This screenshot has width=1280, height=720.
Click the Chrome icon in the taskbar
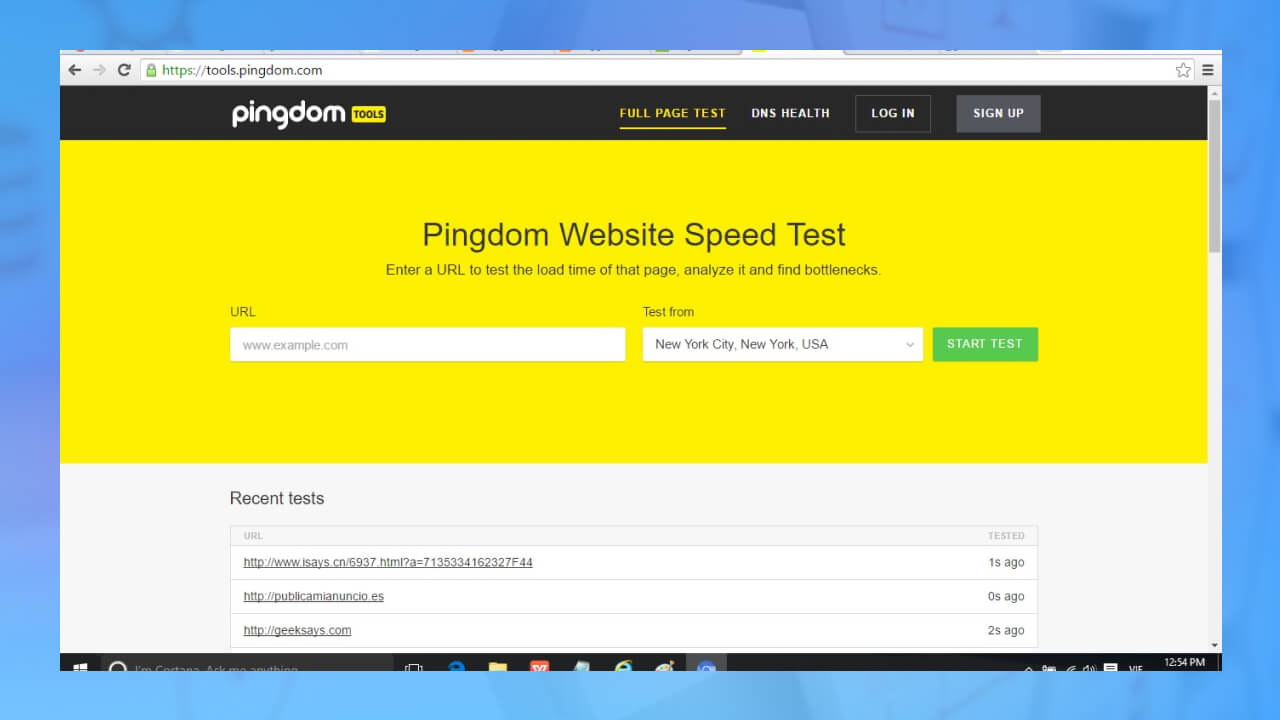click(x=706, y=666)
